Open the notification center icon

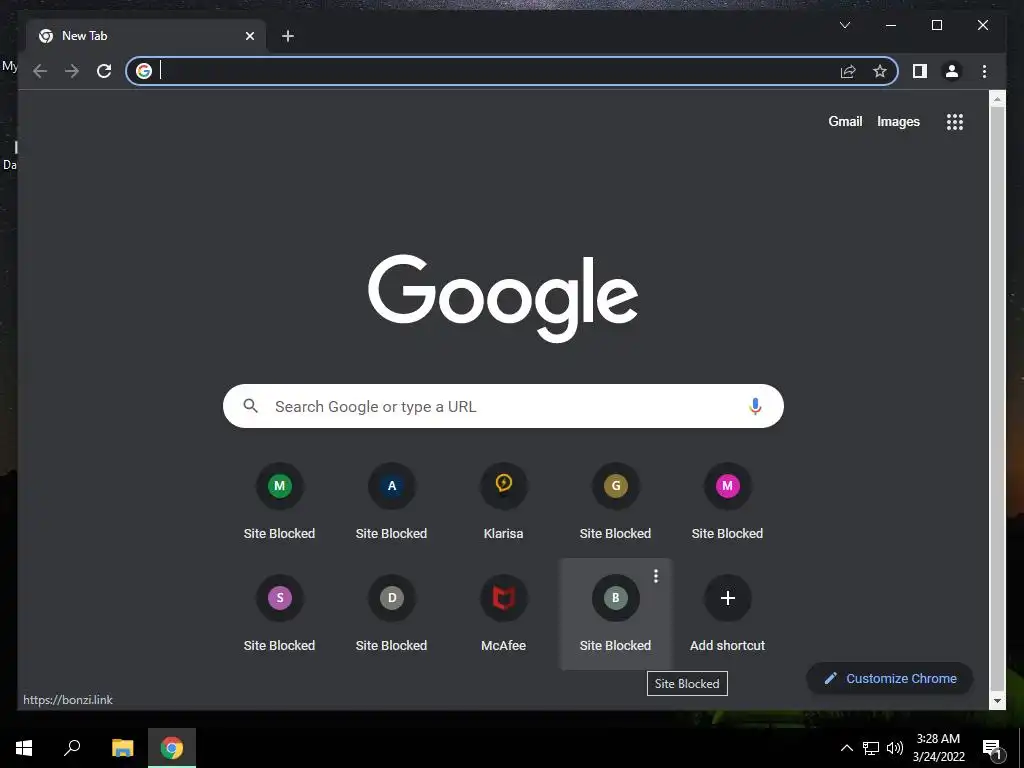(992, 748)
